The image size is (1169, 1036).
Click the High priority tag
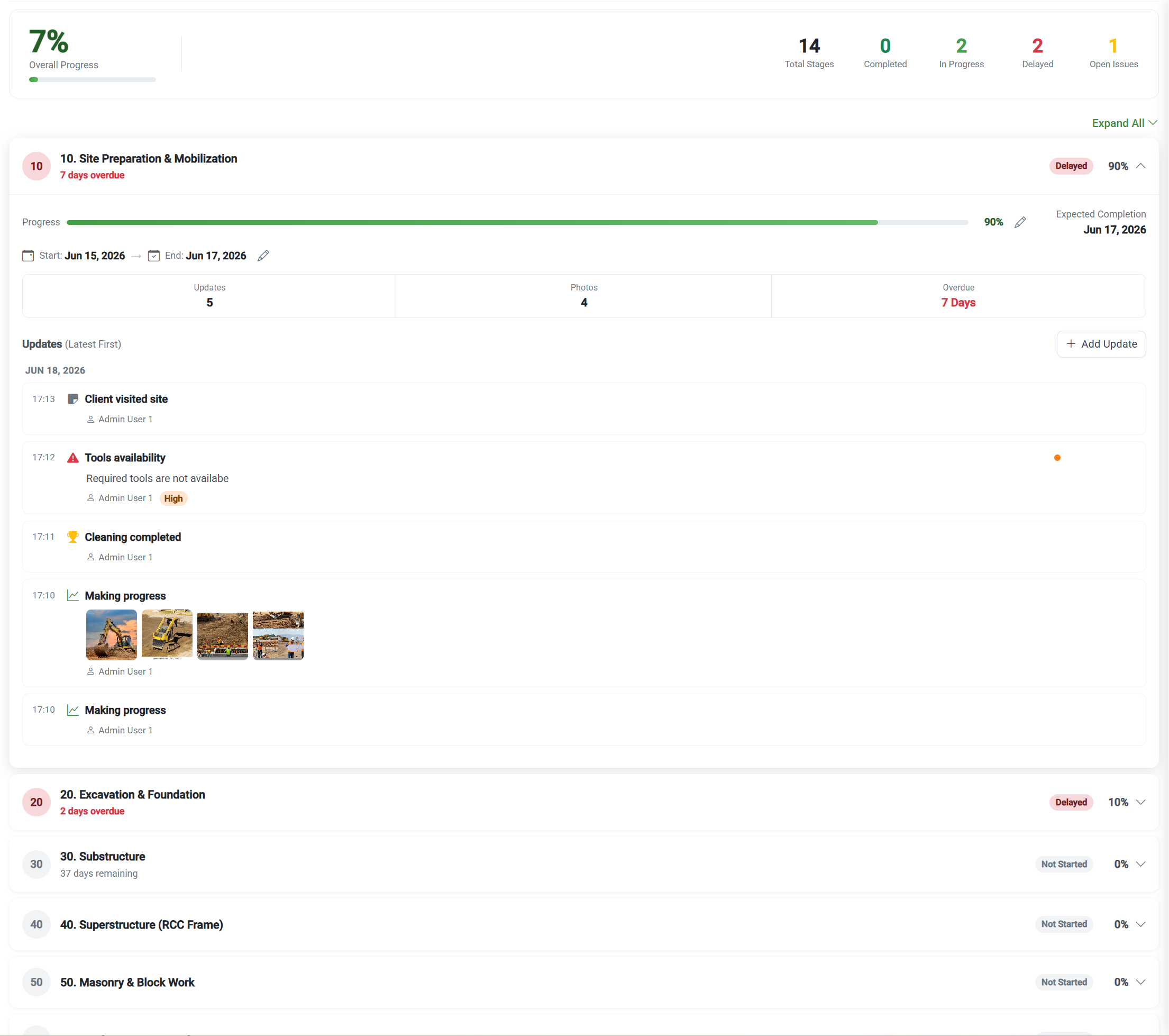coord(173,498)
